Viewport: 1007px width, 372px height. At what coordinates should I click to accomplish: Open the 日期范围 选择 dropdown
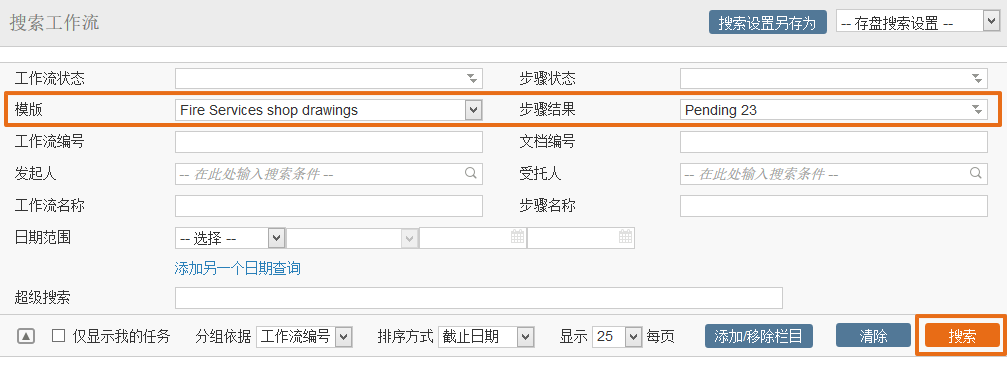pyautogui.click(x=230, y=238)
